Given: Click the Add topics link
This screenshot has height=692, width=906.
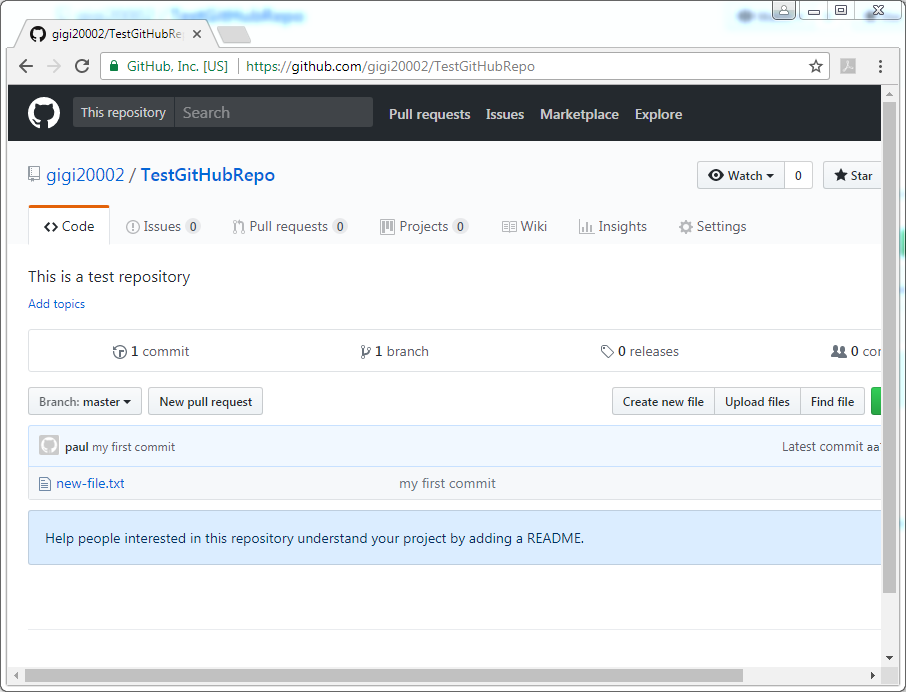Looking at the screenshot, I should pos(57,304).
